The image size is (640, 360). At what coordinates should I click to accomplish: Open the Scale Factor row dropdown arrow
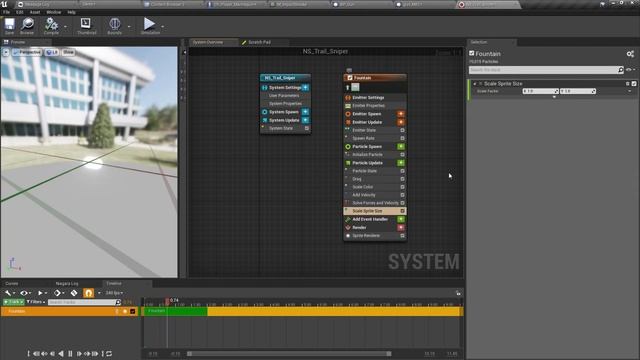coord(630,91)
